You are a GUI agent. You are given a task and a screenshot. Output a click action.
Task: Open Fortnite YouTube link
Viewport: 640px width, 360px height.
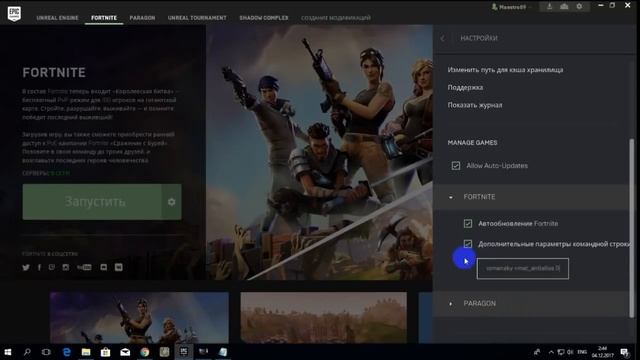(x=84, y=267)
